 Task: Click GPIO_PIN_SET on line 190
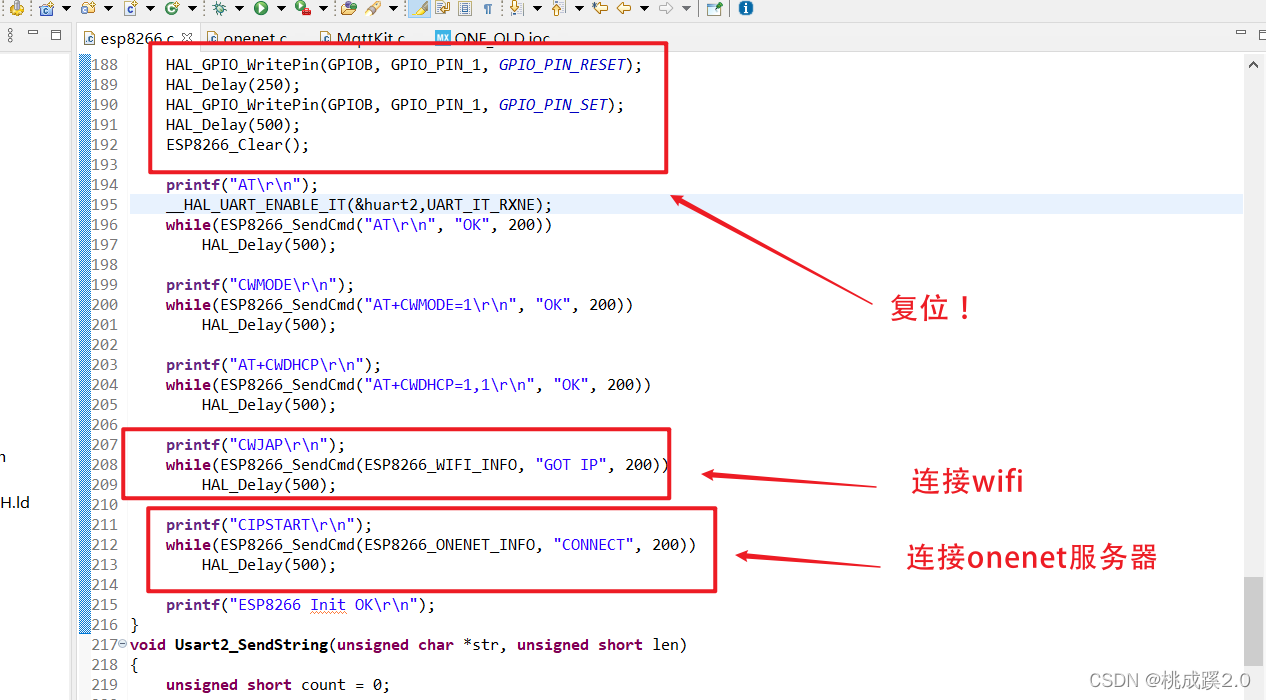(x=553, y=105)
